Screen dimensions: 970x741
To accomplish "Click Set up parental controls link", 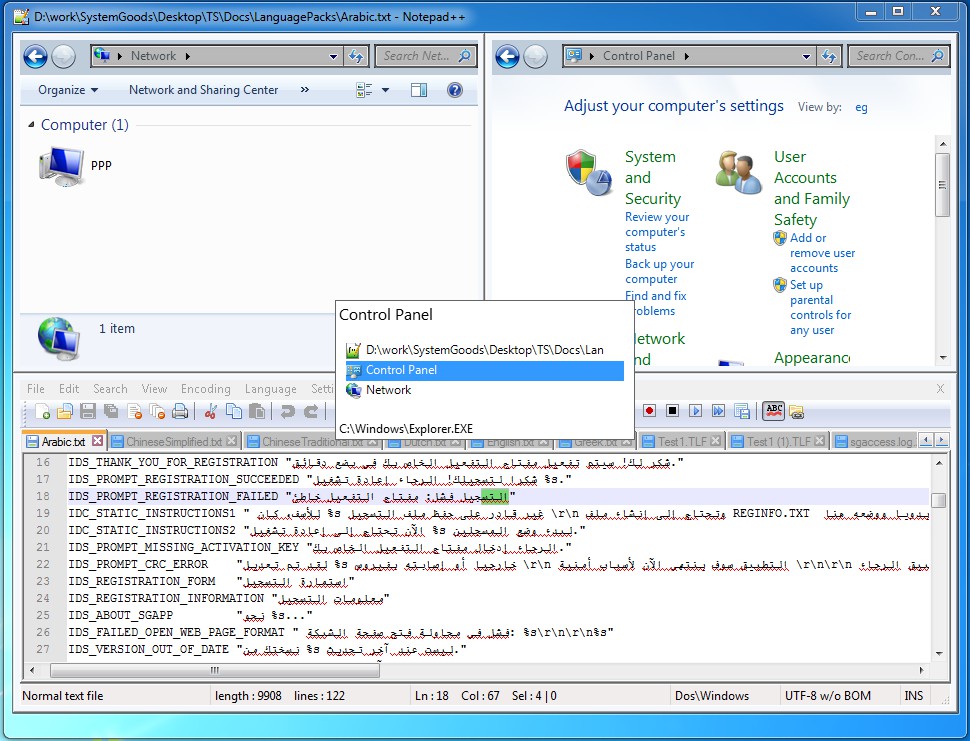I will 820,307.
